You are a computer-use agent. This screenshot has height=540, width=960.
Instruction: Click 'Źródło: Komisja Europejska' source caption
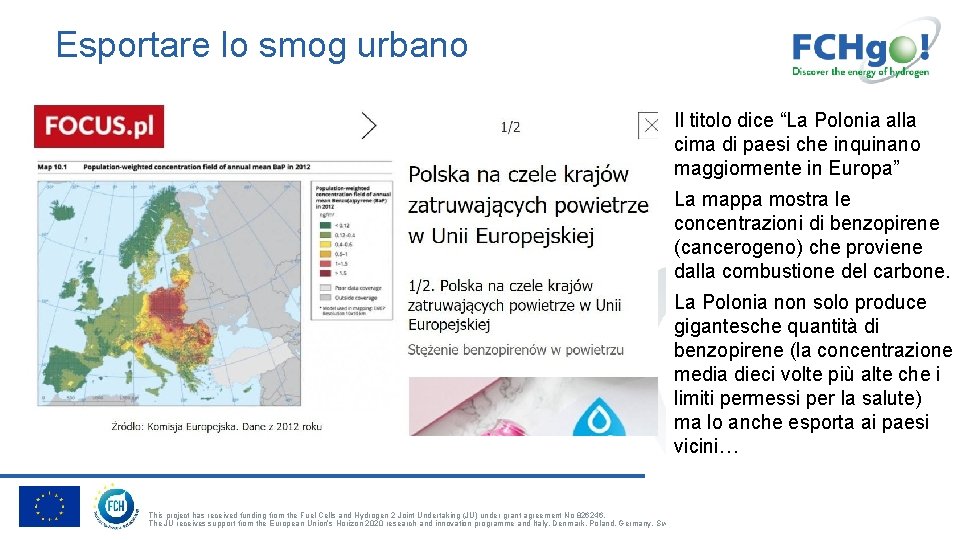click(216, 426)
